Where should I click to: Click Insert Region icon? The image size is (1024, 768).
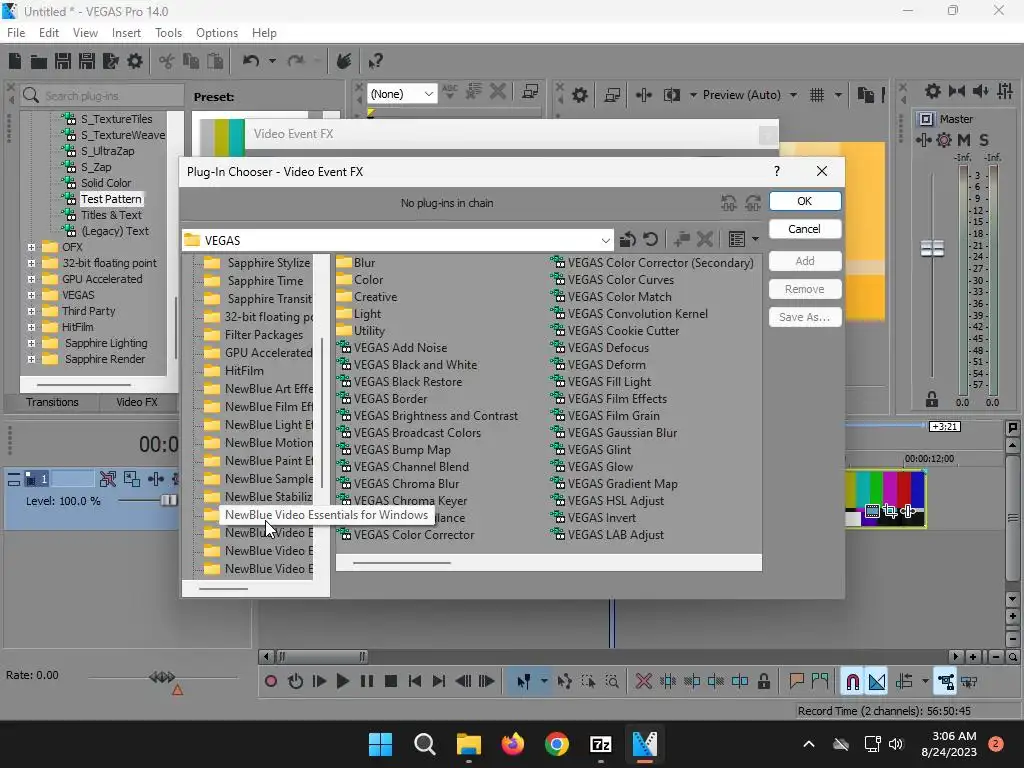(820, 681)
